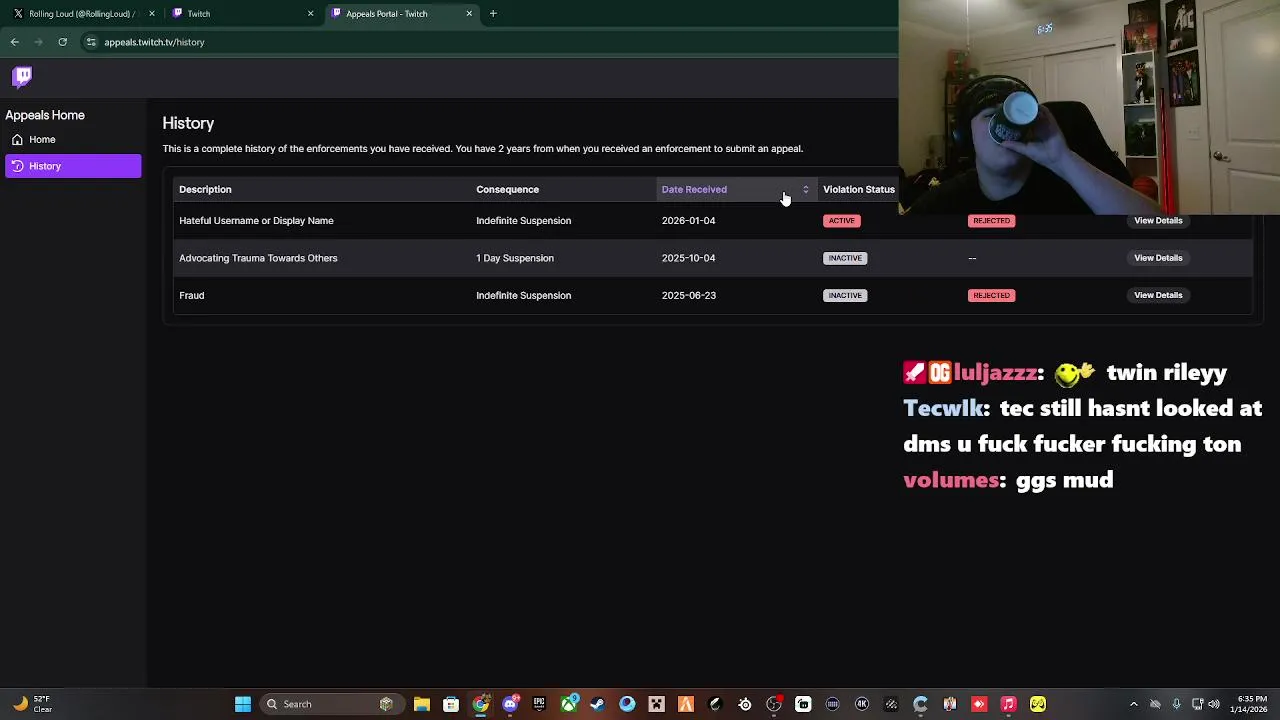Open OBS Studio from the taskbar
The height and width of the screenshot is (720, 1280).
click(774, 704)
